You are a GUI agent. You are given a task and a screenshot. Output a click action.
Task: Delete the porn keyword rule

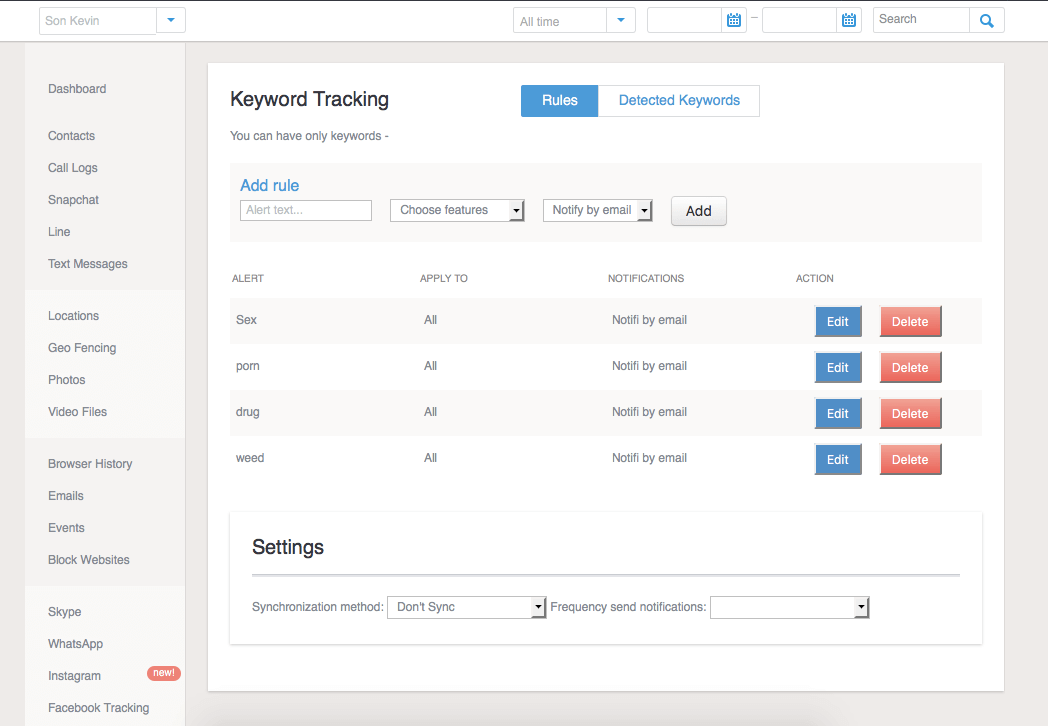910,367
